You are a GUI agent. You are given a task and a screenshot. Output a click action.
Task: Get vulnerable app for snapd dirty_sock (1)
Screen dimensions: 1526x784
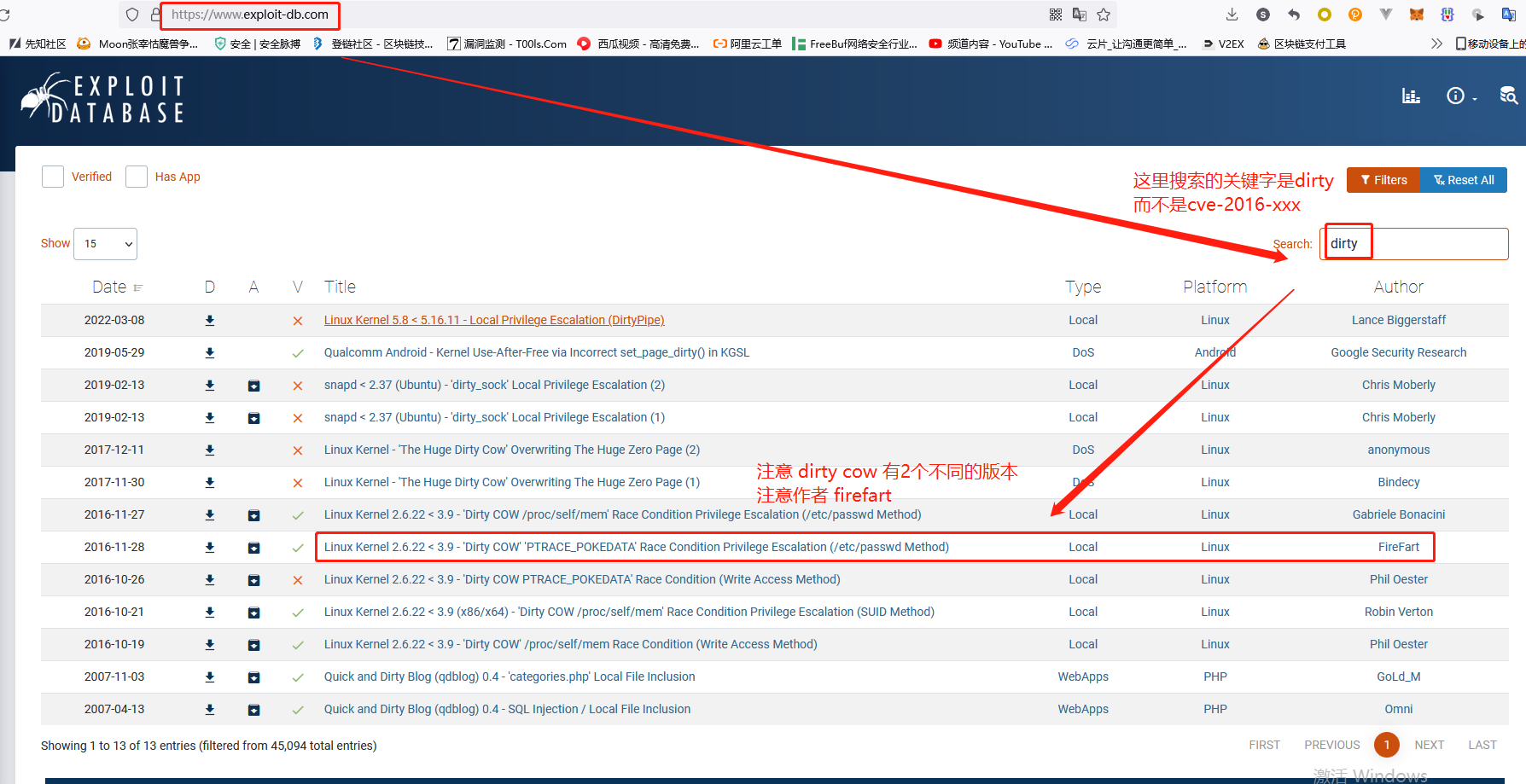(253, 418)
